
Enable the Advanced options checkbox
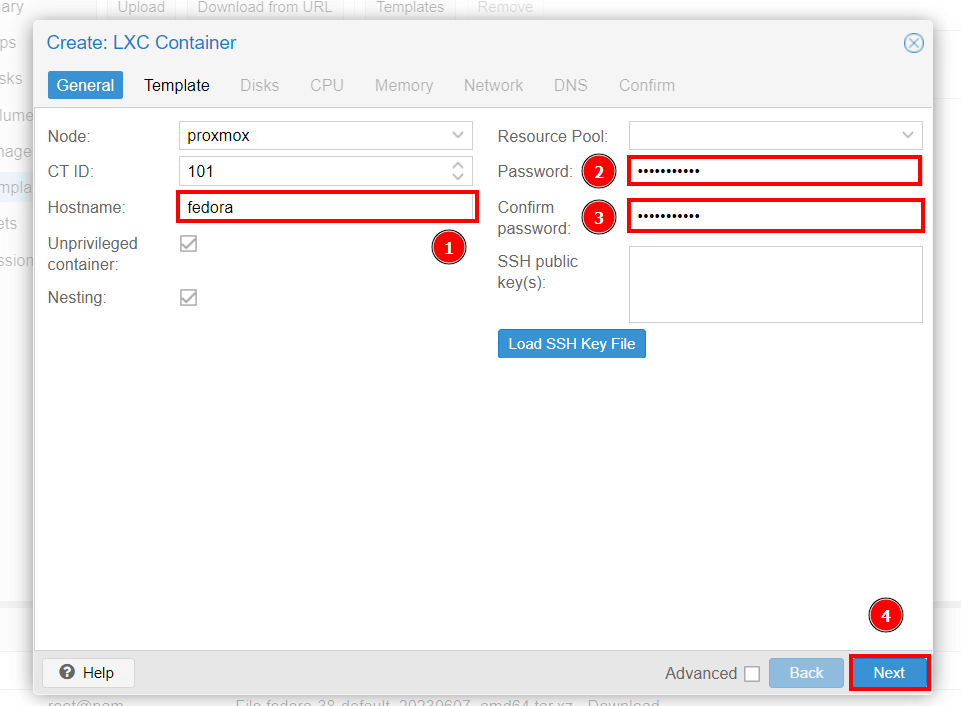point(752,674)
